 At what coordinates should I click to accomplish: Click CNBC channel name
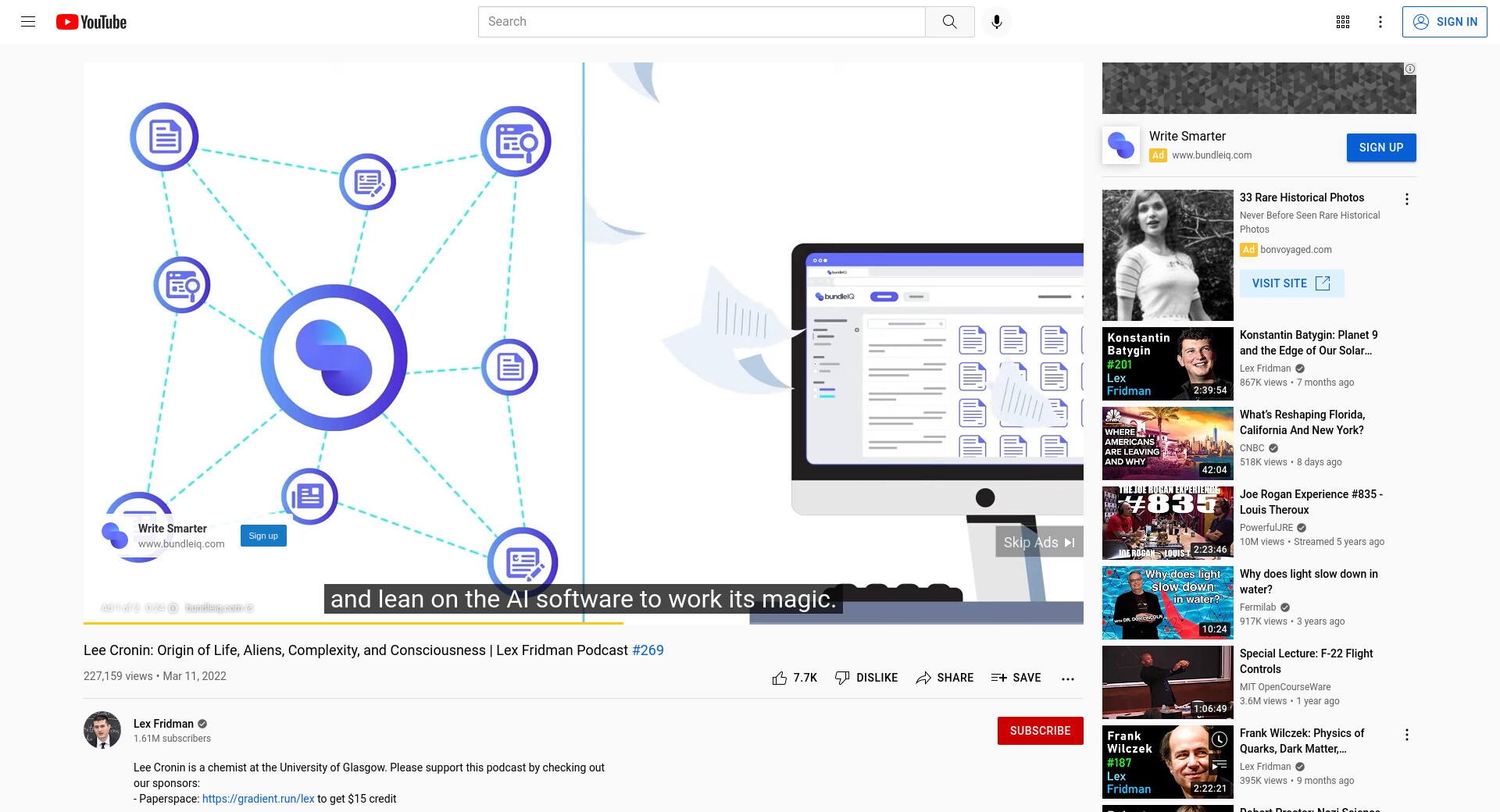coord(1252,448)
